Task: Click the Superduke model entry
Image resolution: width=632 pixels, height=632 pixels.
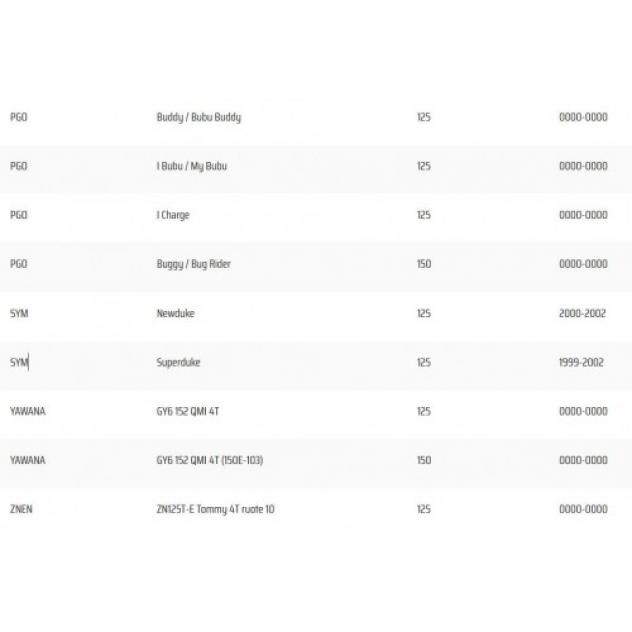Action: 178,362
